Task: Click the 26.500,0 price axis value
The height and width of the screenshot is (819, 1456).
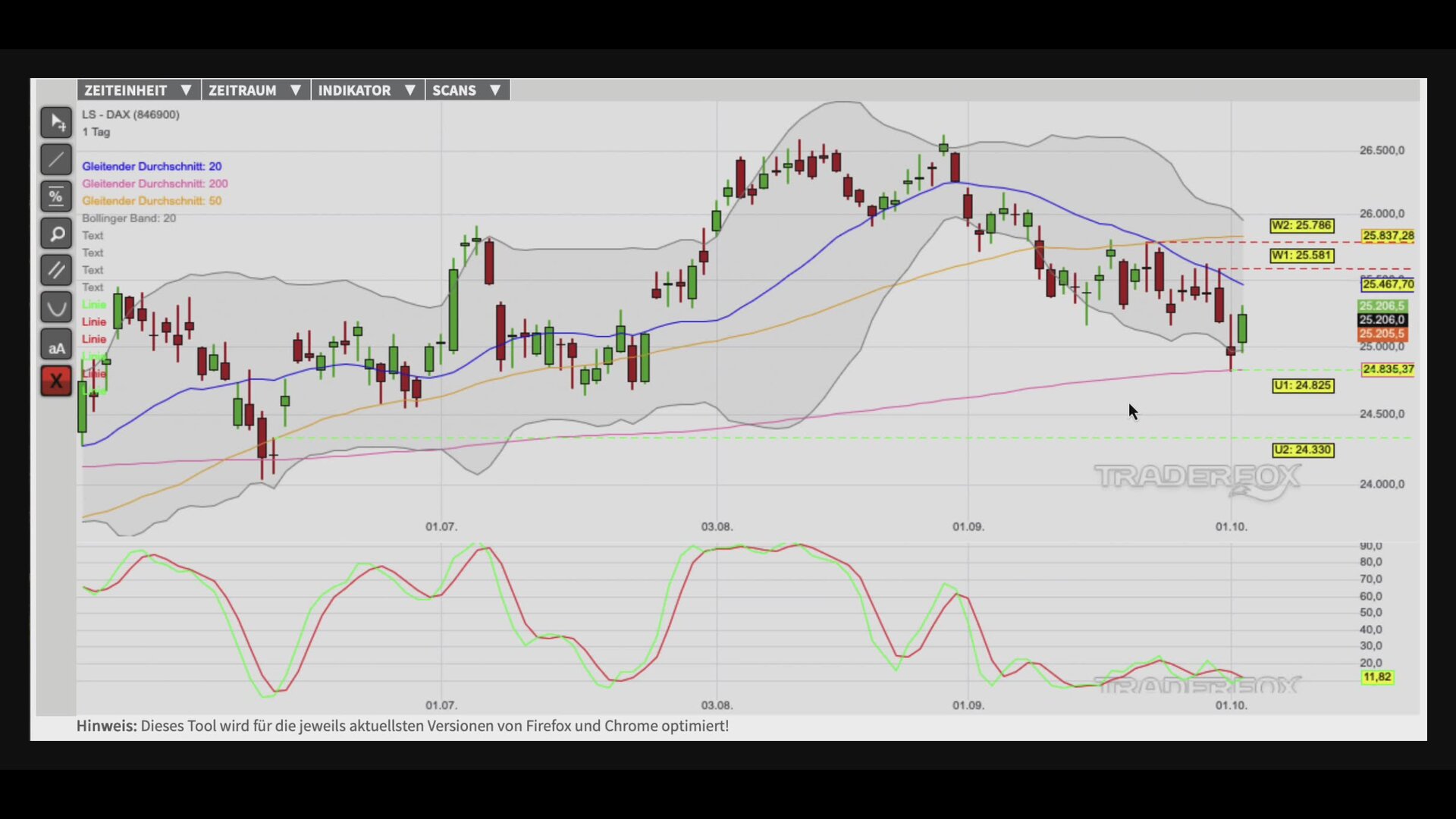Action: pyautogui.click(x=1382, y=150)
